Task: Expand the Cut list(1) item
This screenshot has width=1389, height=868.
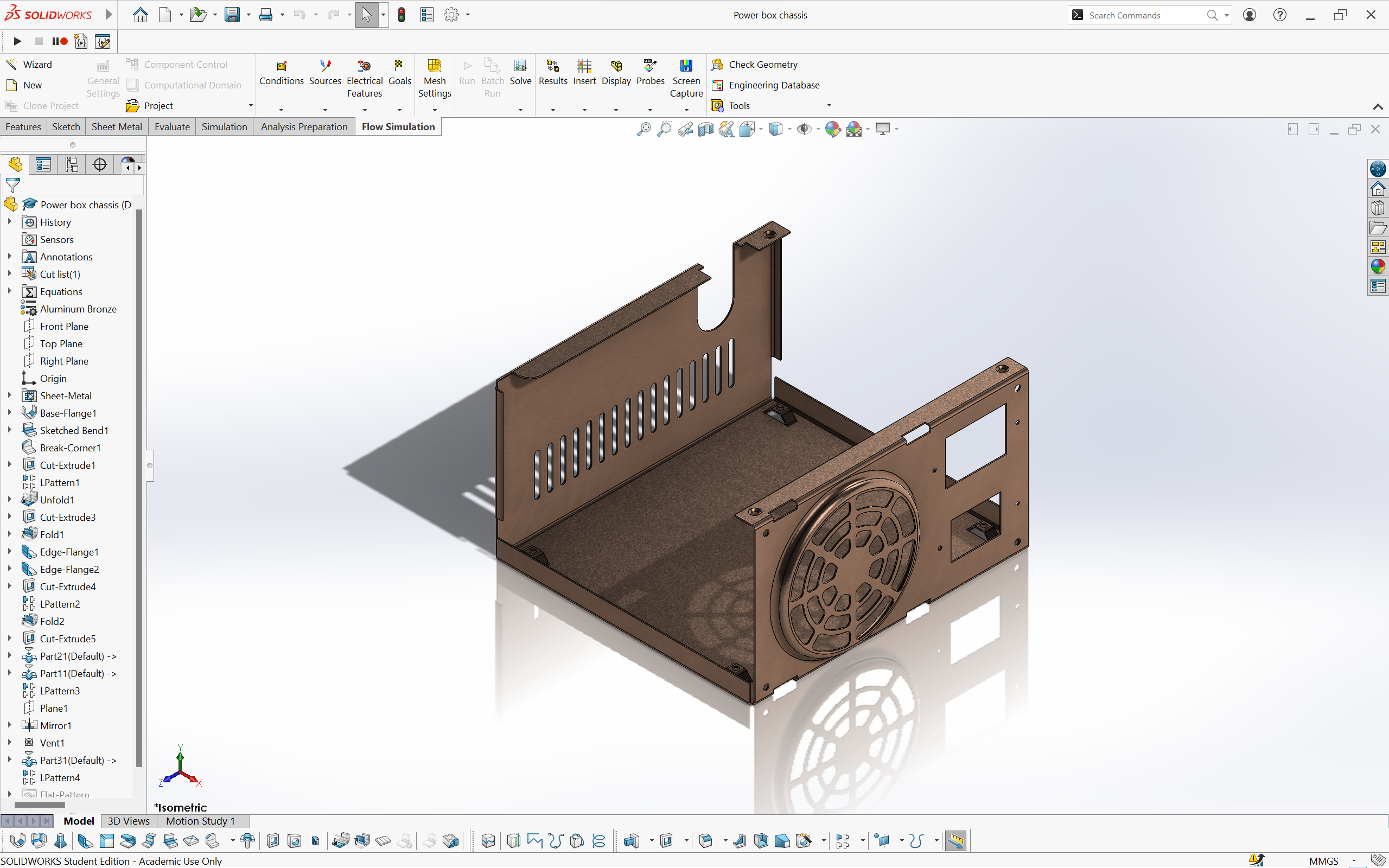Action: tap(10, 274)
